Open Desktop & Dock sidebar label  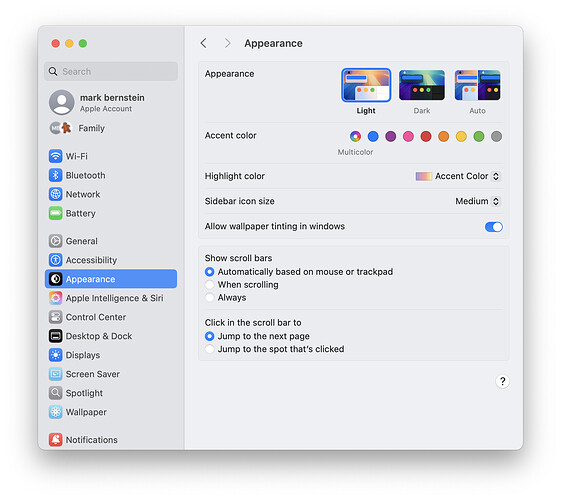[x=99, y=336]
